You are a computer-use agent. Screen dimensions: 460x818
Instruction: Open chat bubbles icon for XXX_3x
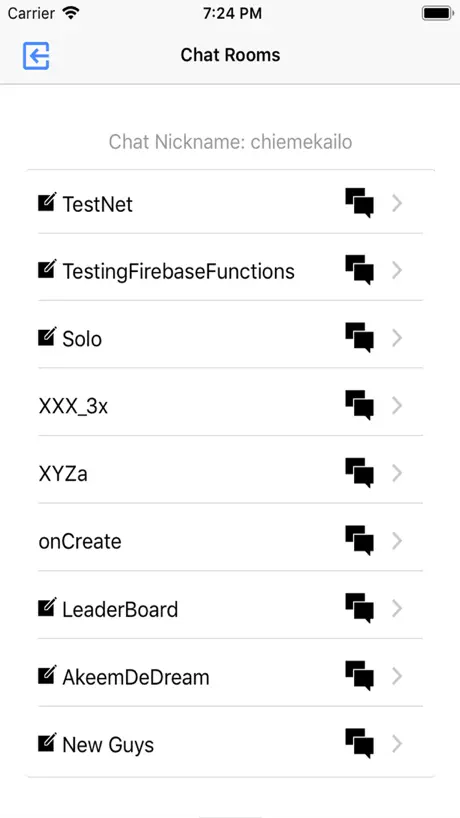coord(359,405)
